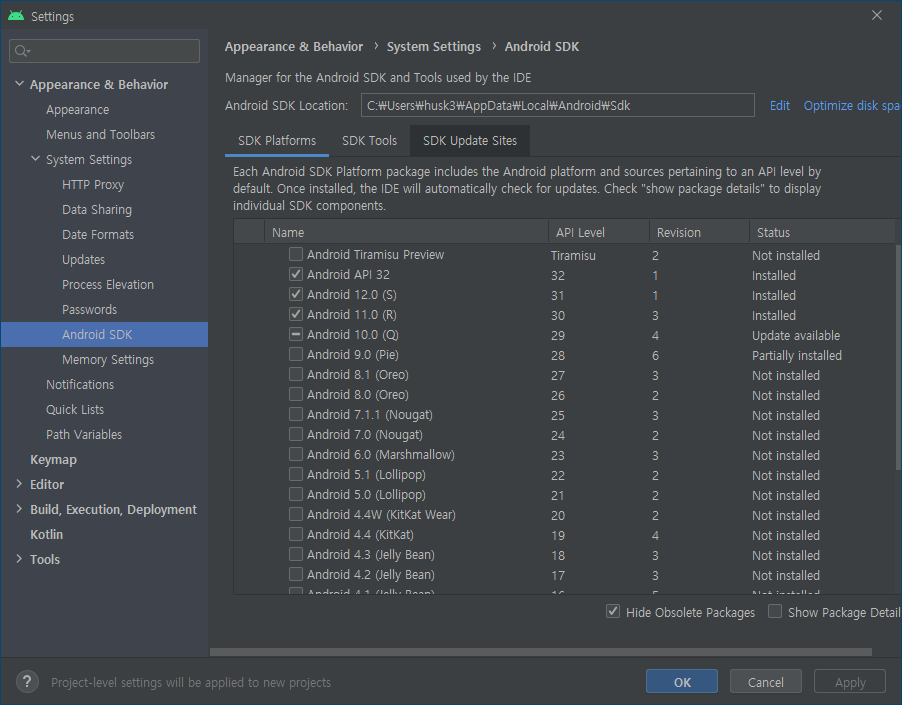Image resolution: width=902 pixels, height=705 pixels.
Task: Sort table by Name column header
Action: (x=406, y=232)
